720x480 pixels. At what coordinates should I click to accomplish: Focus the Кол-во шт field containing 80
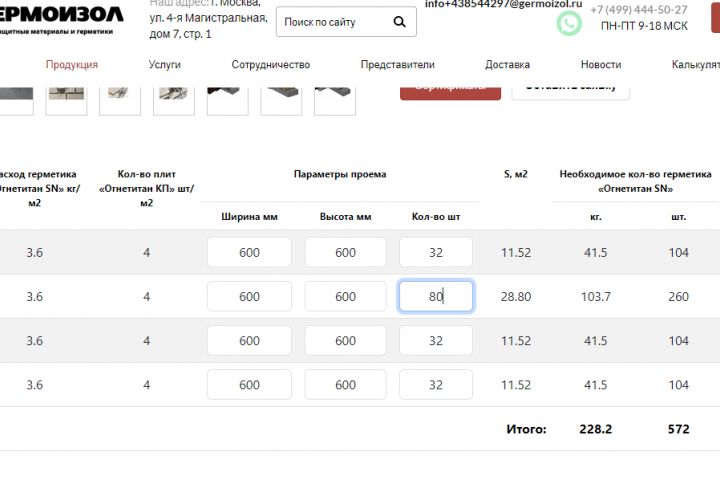coord(436,297)
